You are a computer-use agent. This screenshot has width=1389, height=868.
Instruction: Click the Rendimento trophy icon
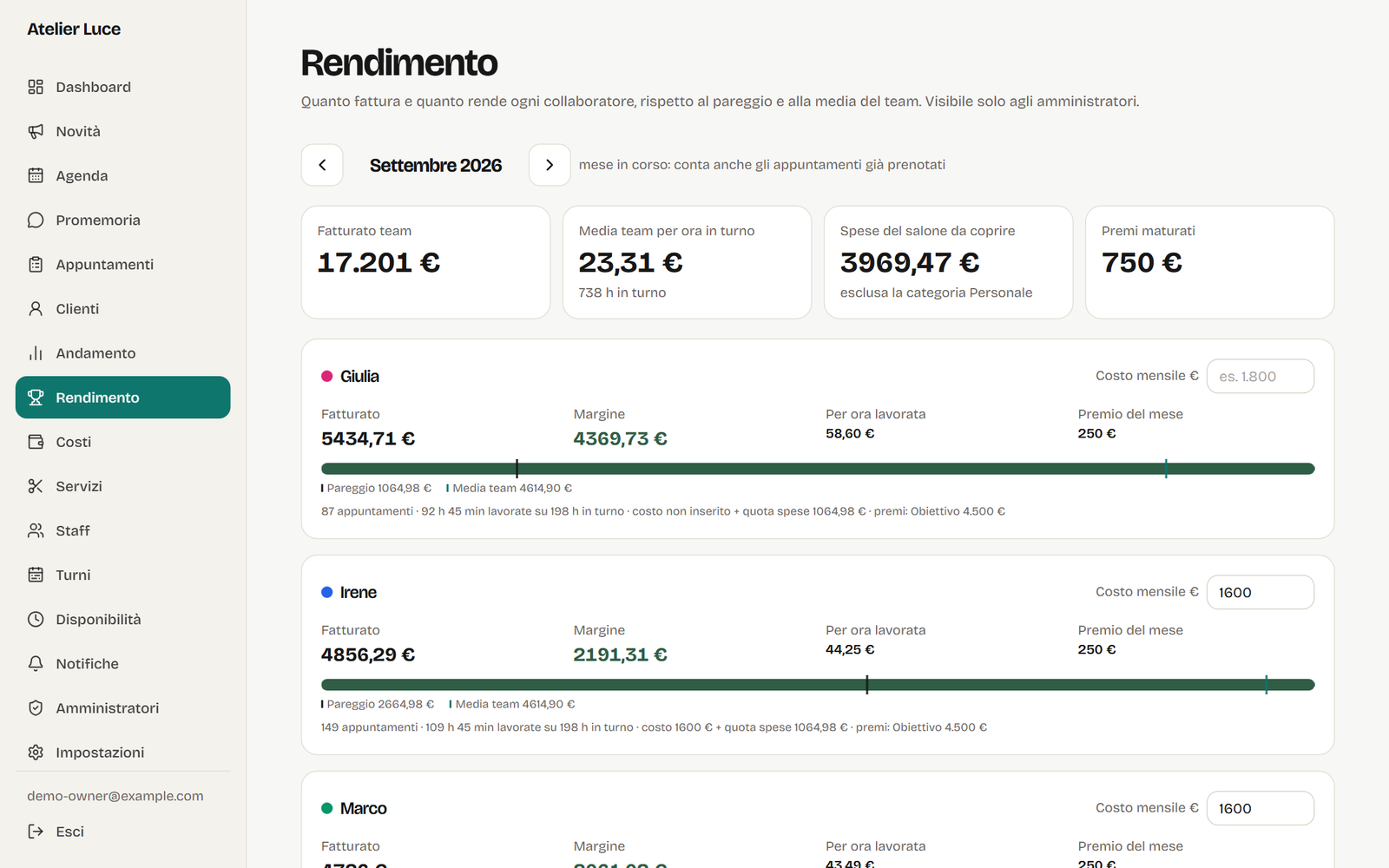pos(36,398)
